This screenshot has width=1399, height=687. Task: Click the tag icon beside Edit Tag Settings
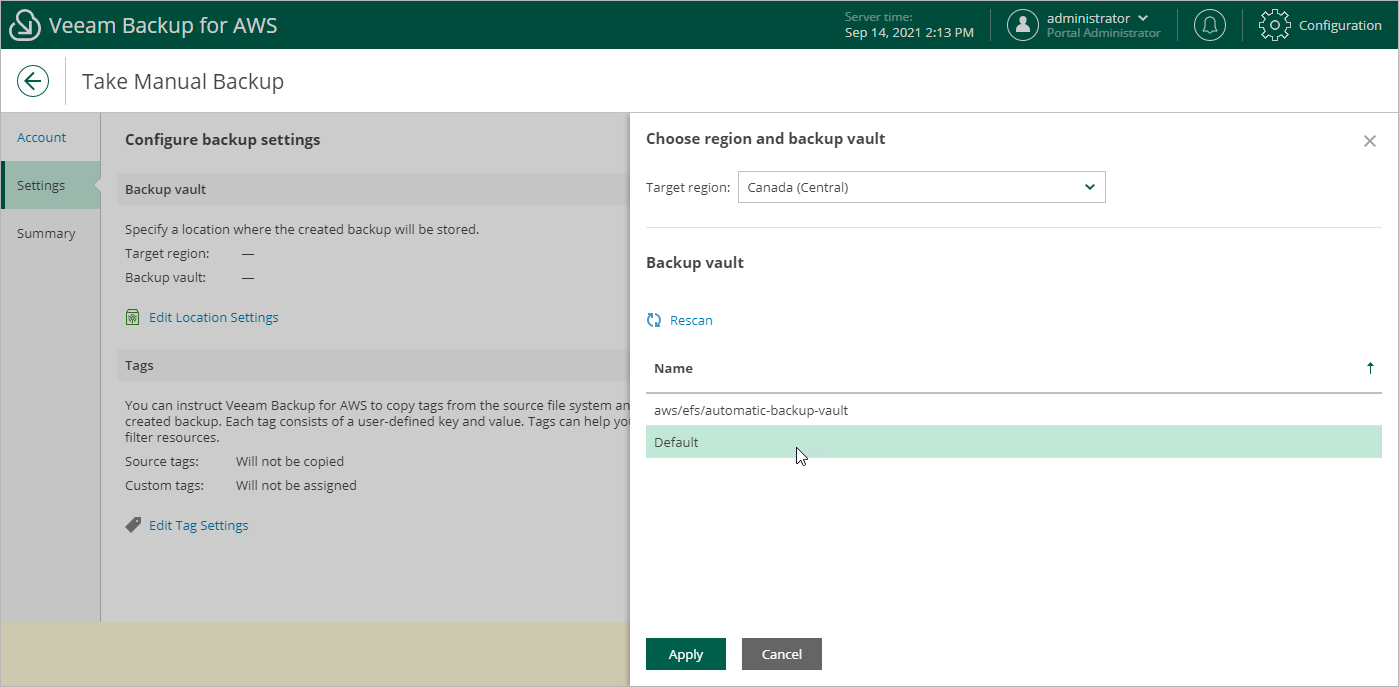click(x=133, y=525)
